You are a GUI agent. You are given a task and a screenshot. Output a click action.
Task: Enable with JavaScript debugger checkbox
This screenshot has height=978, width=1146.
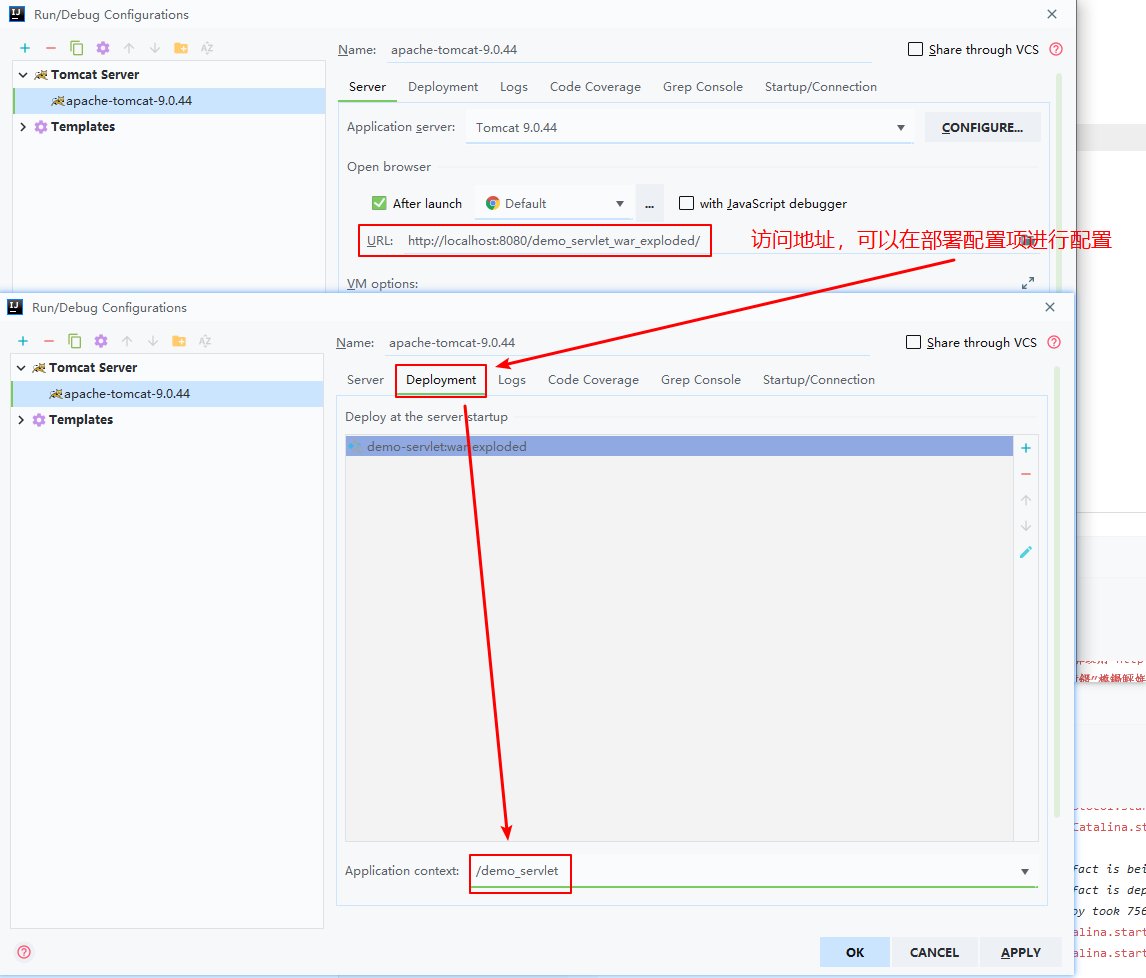point(686,203)
